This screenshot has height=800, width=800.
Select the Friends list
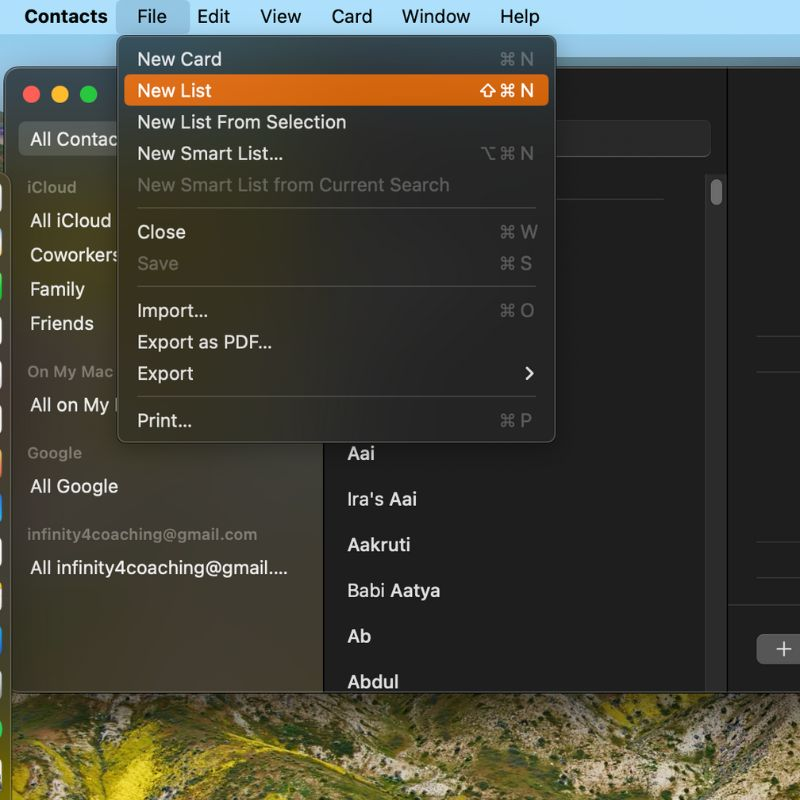[62, 323]
